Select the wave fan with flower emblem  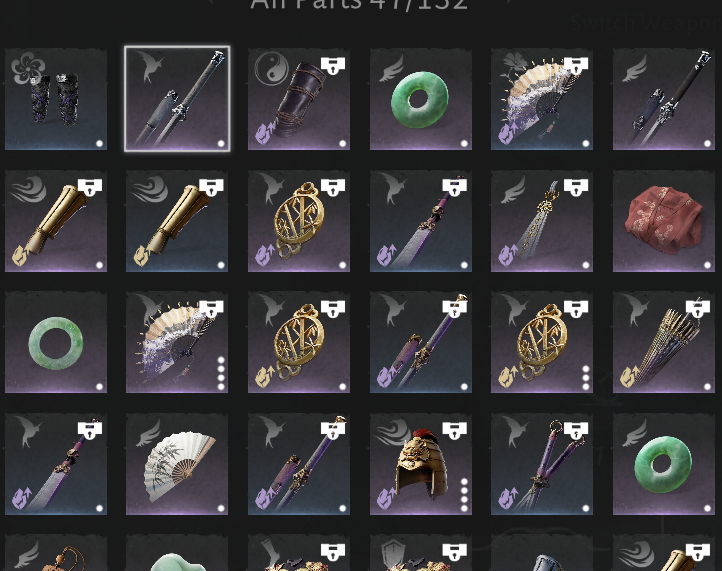tap(542, 99)
